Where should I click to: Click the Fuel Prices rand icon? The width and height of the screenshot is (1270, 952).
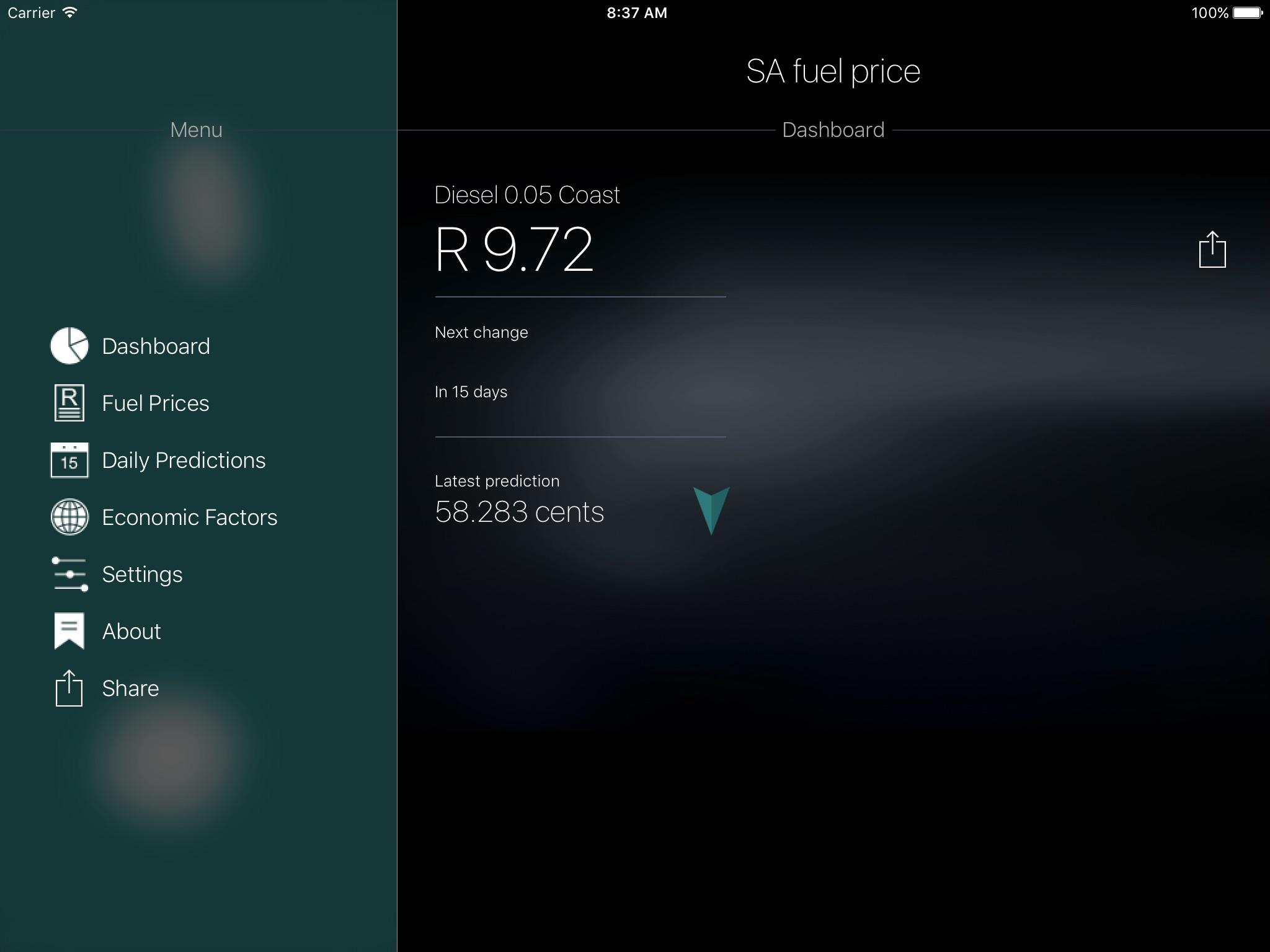69,403
